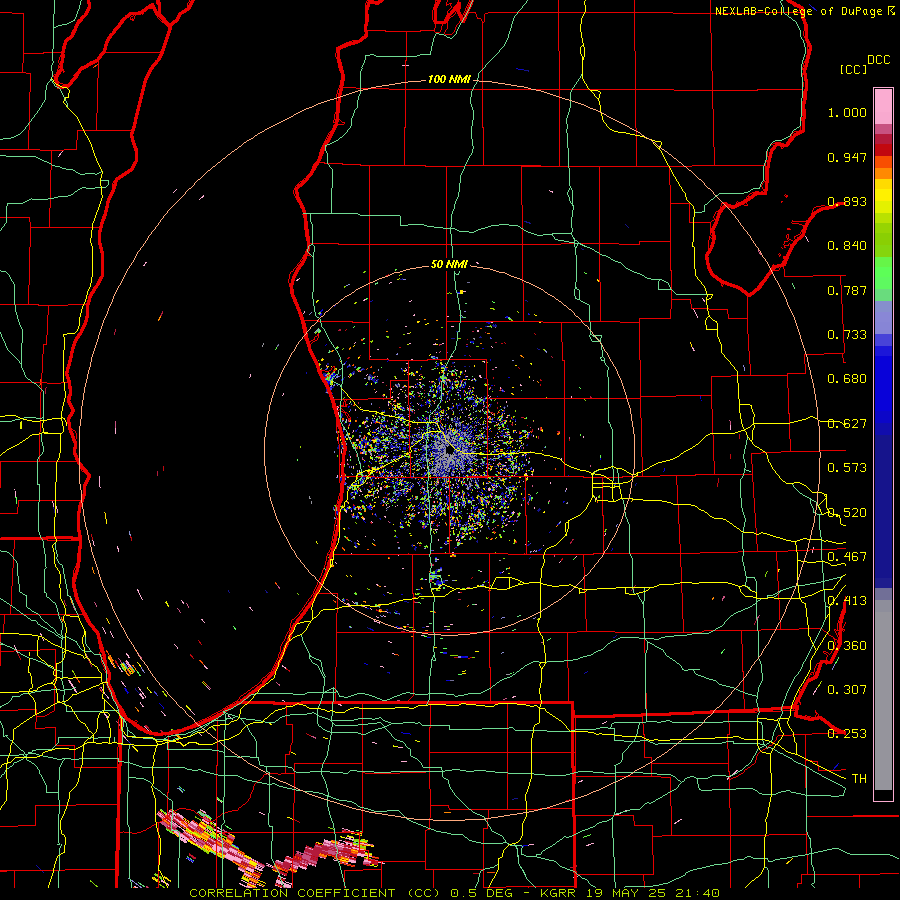This screenshot has width=900, height=900.
Task: Click the KGRR station identifier
Action: click(x=560, y=893)
